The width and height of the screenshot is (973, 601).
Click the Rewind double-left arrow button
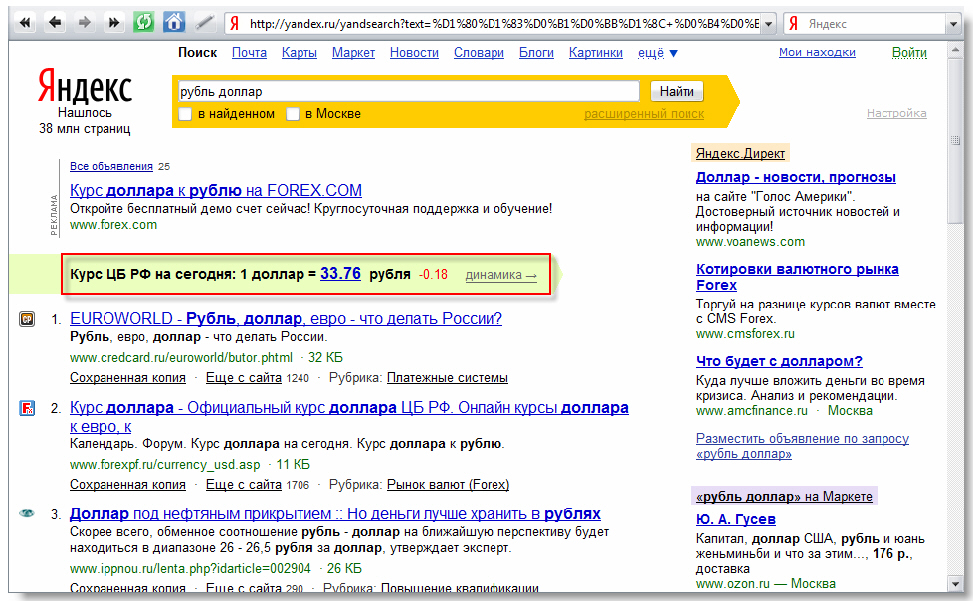coord(26,22)
